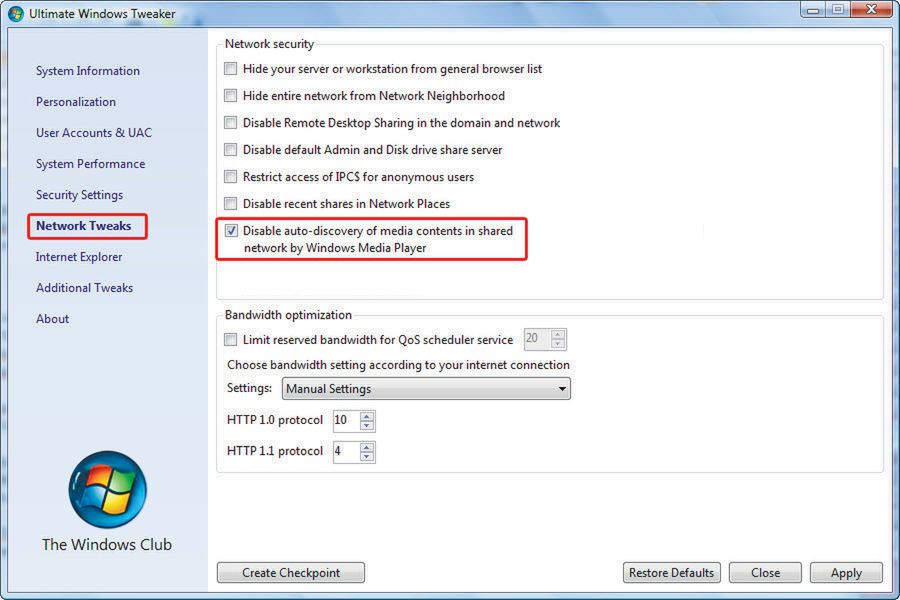Go to Additional Tweaks section
The height and width of the screenshot is (600, 900).
84,288
